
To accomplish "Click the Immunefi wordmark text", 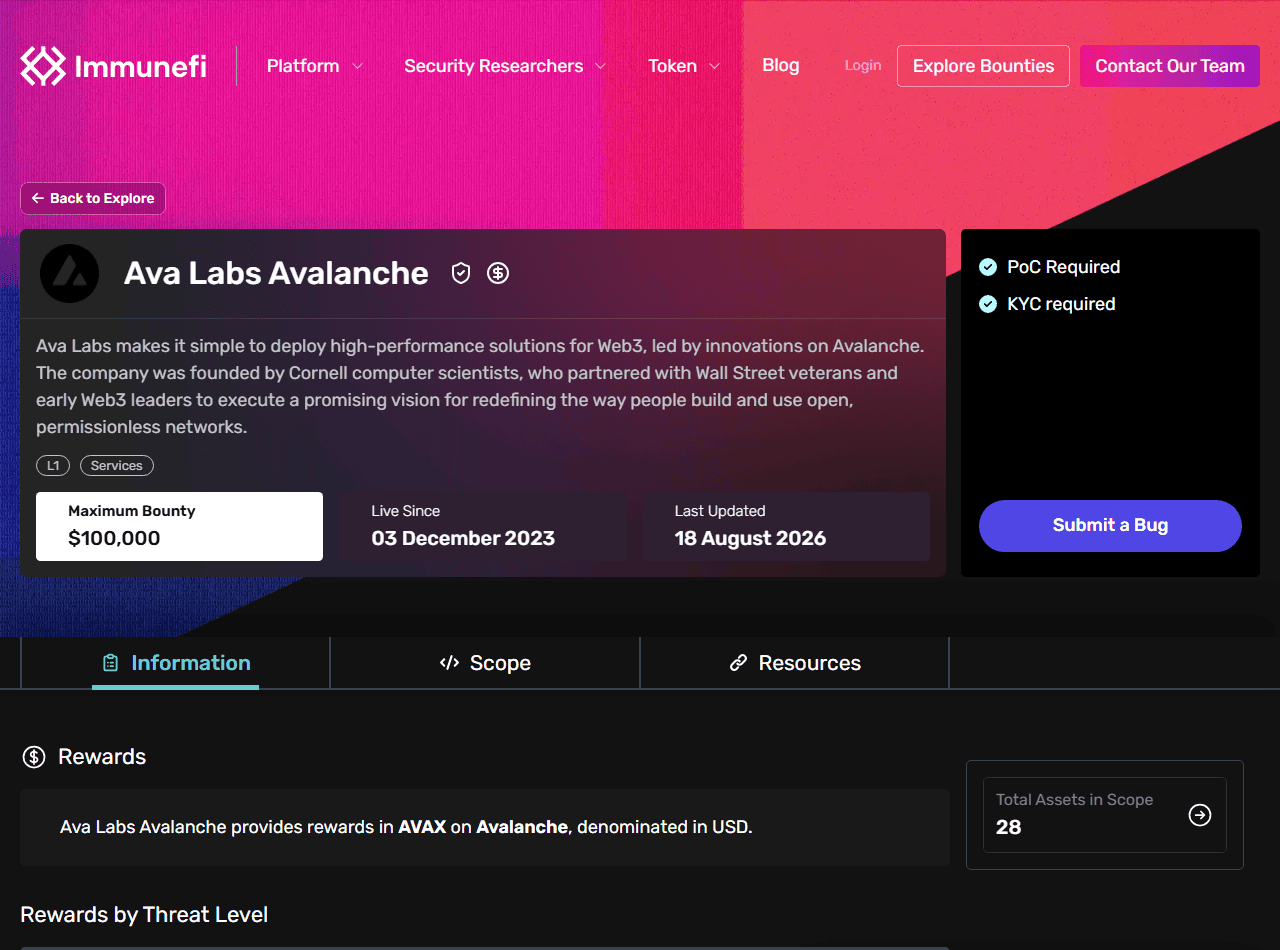I will [x=141, y=67].
